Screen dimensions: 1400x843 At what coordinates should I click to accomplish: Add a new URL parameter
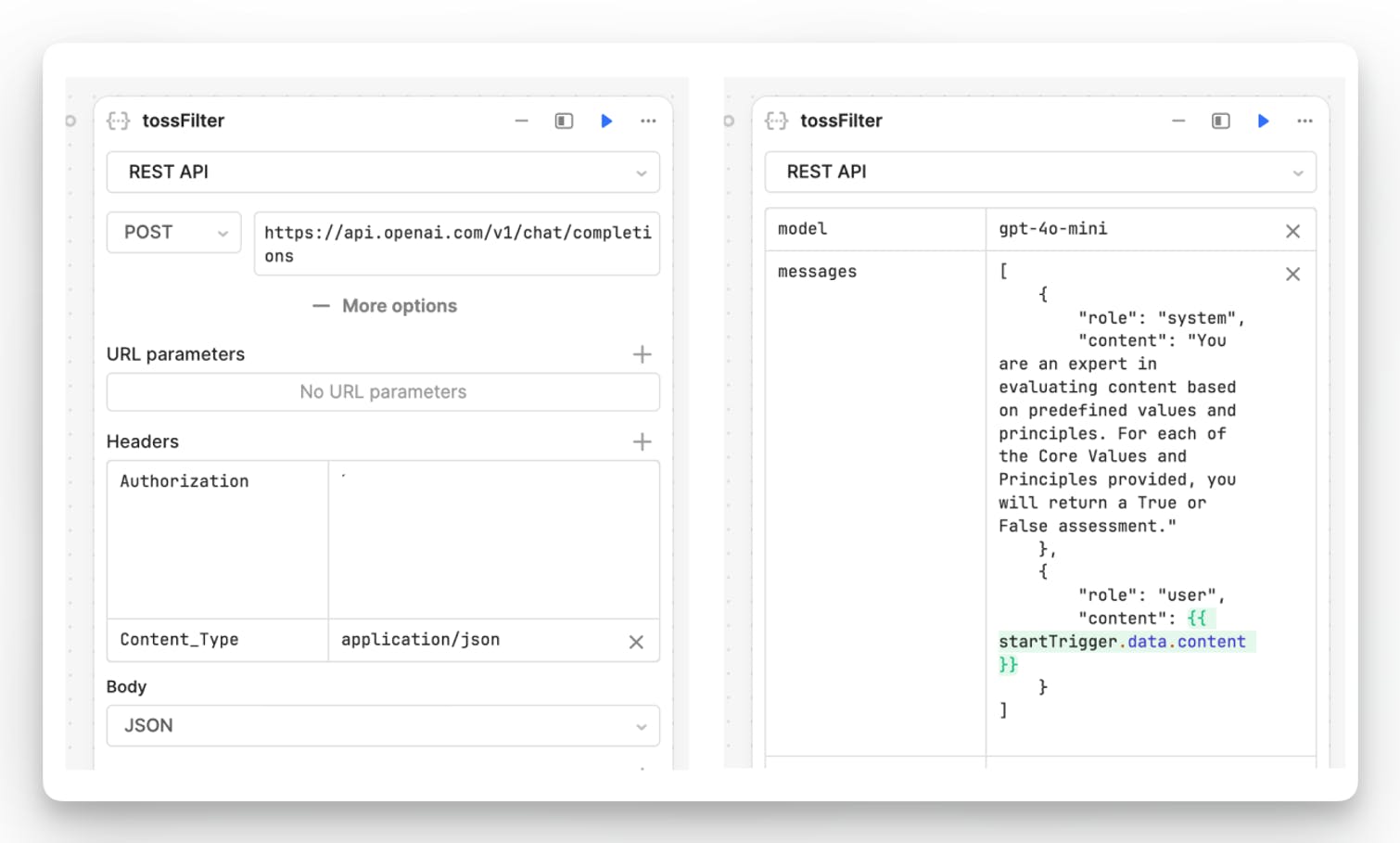pyautogui.click(x=642, y=354)
